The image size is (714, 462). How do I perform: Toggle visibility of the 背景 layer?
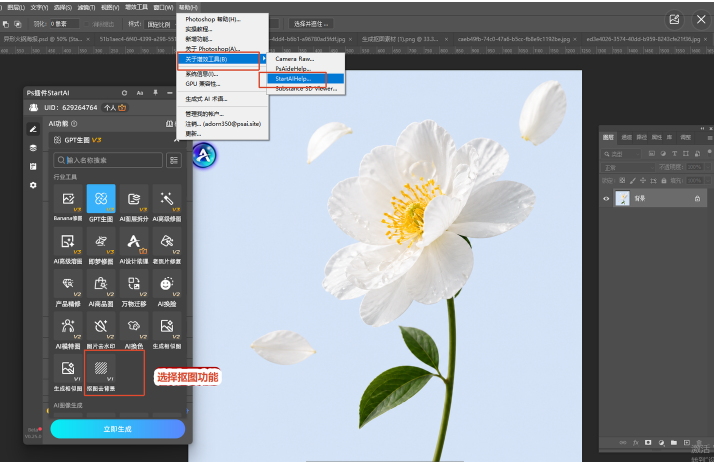(x=606, y=198)
